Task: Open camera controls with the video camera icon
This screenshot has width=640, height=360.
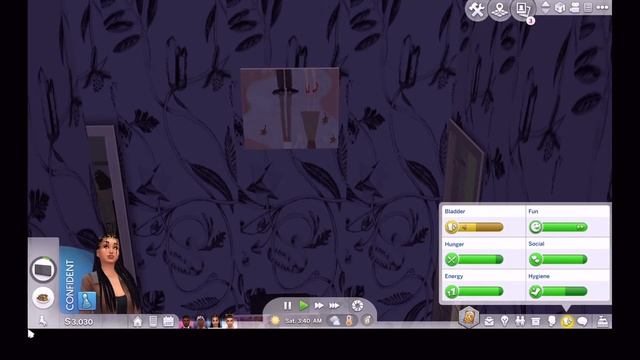Action: pyautogui.click(x=574, y=7)
